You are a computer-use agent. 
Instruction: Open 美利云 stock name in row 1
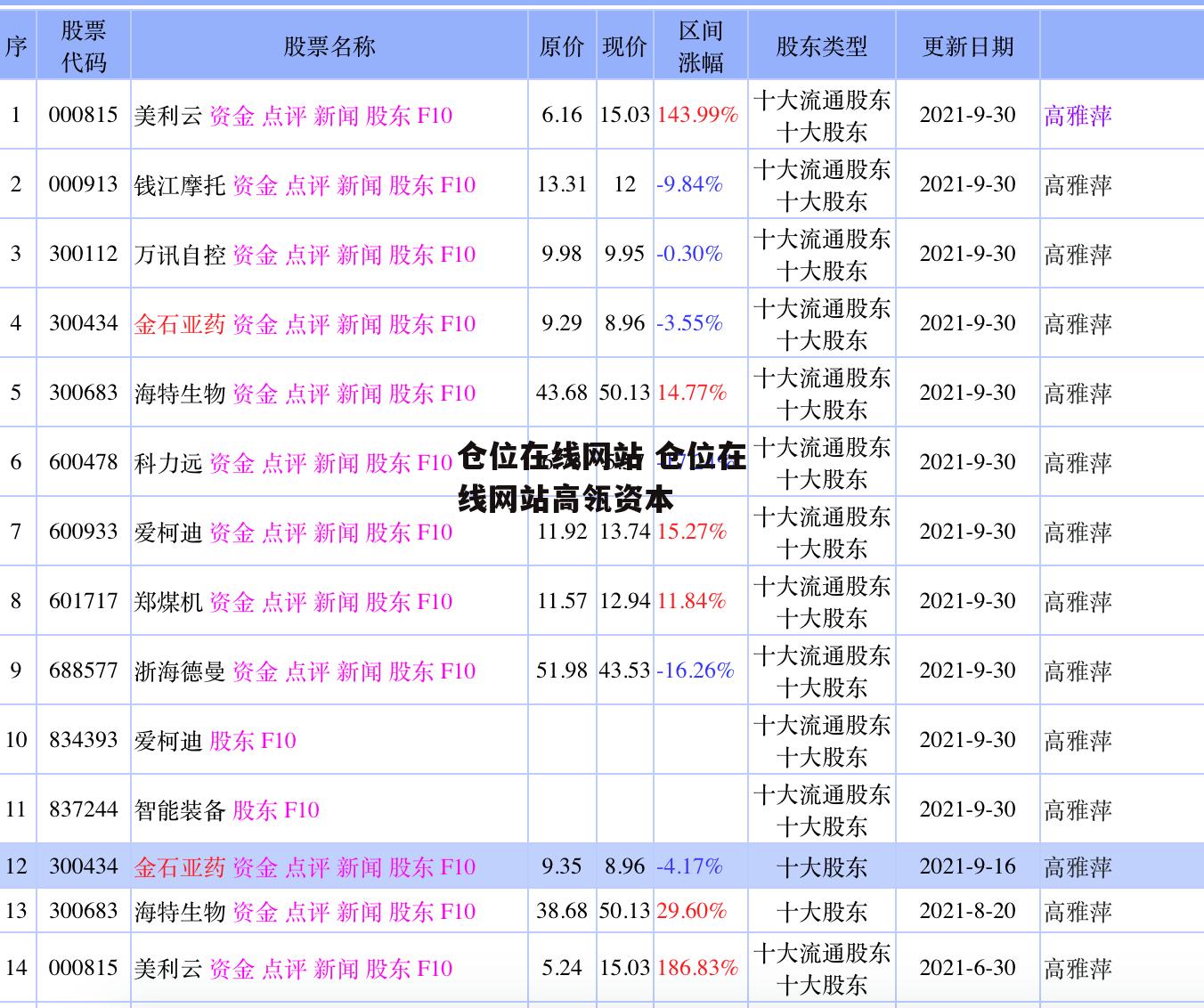(168, 115)
